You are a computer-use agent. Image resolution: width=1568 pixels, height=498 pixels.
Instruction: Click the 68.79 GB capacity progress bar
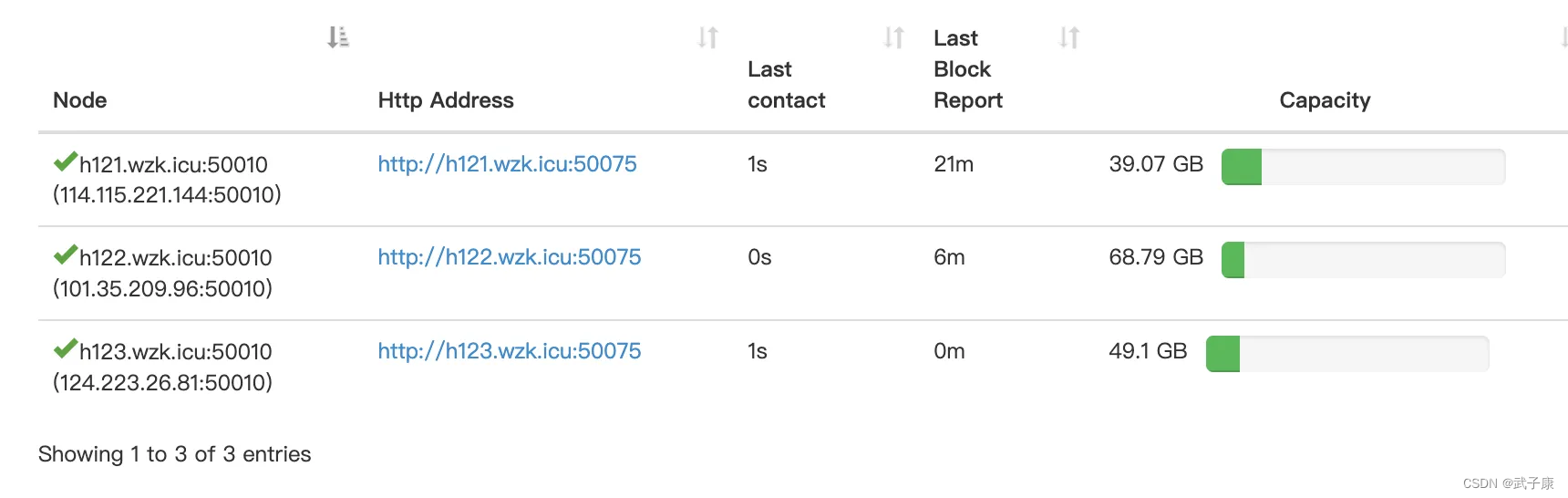(x=1363, y=260)
